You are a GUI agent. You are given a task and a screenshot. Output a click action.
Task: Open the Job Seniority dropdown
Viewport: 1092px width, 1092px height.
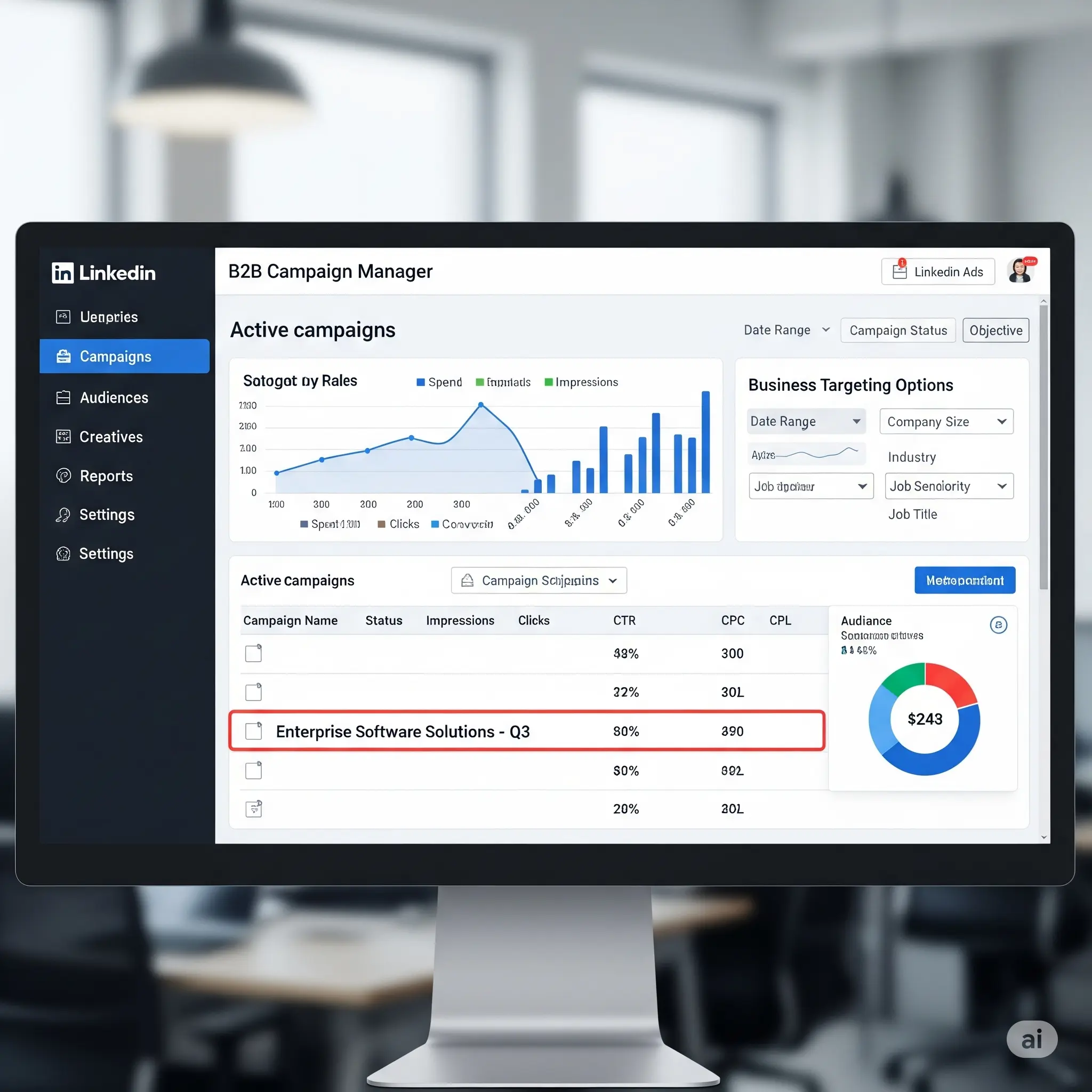tap(949, 486)
